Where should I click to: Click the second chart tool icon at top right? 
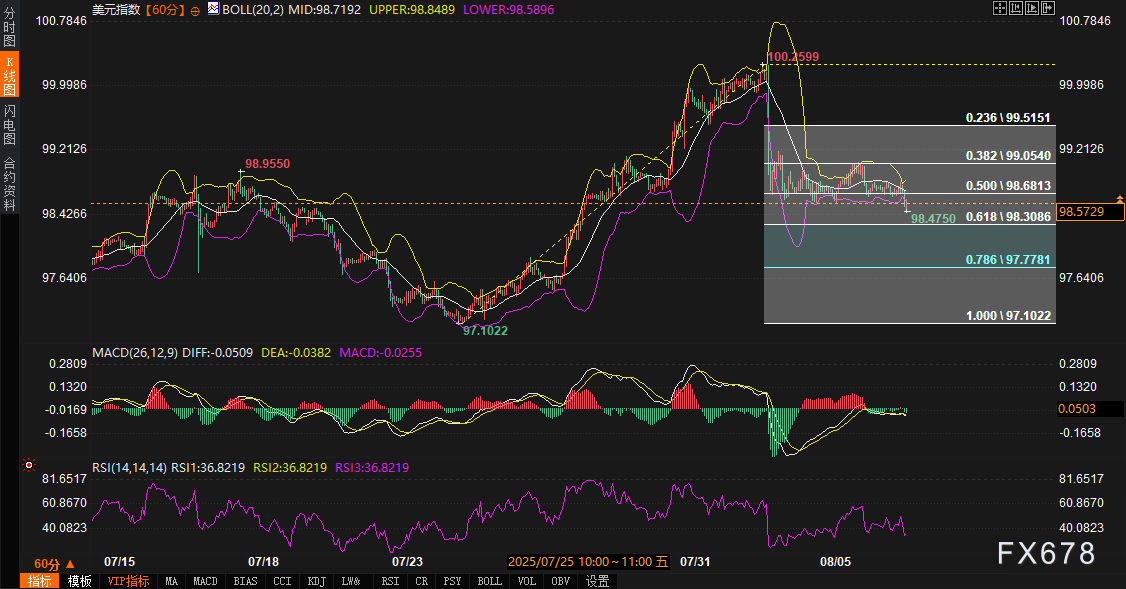(x=1016, y=8)
